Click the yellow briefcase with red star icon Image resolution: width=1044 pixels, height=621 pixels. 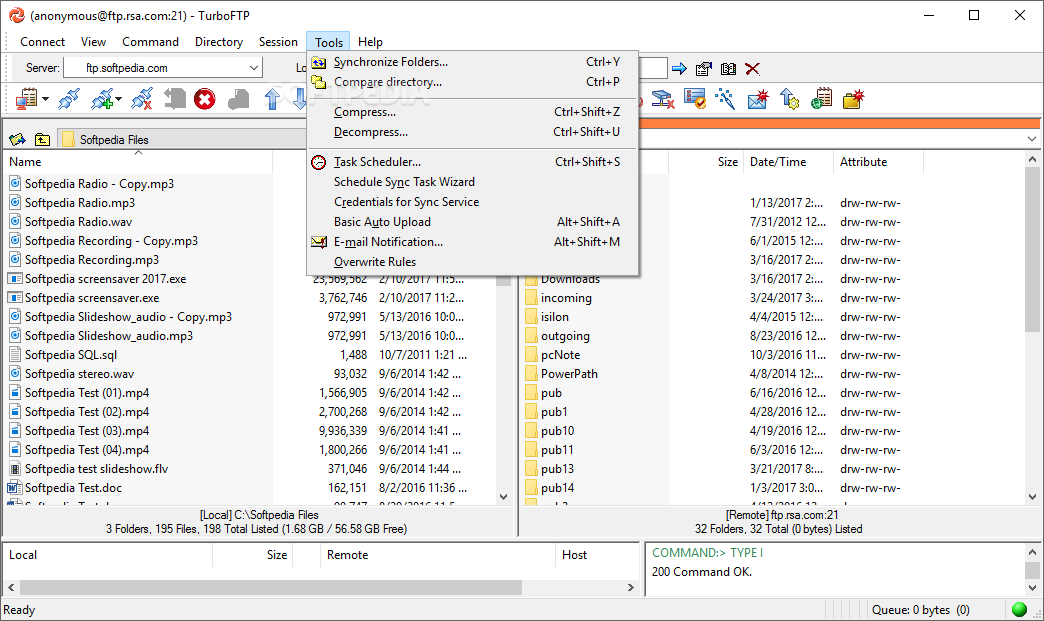[854, 99]
